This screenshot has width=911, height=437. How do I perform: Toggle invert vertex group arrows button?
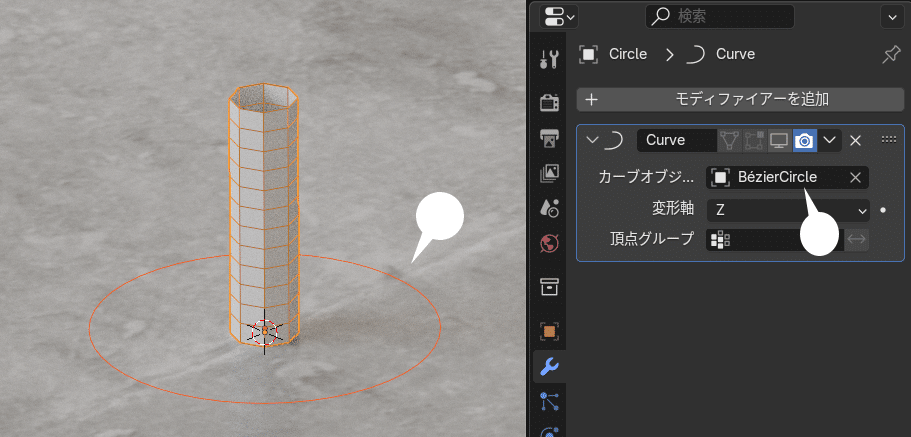click(856, 239)
